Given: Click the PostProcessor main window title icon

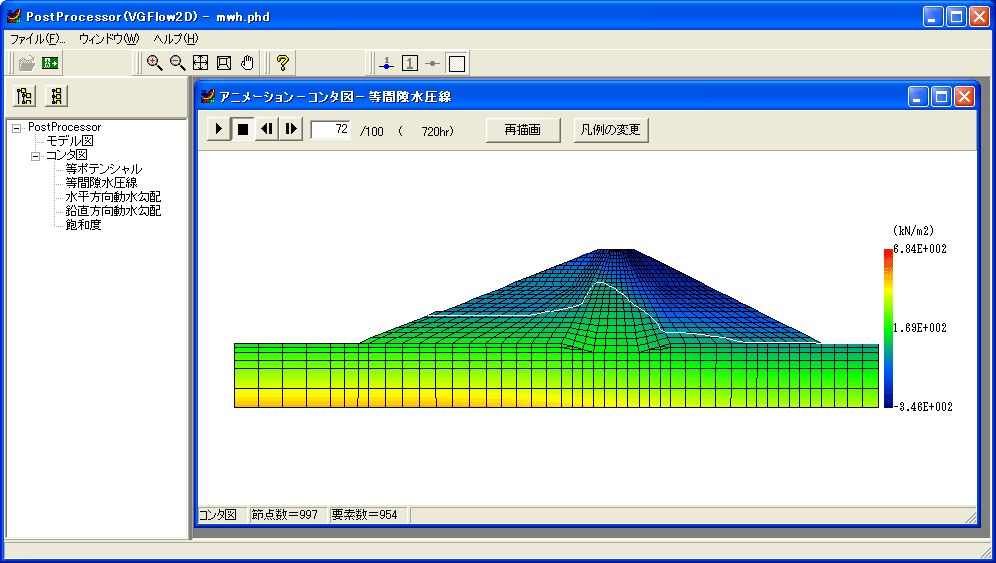Looking at the screenshot, I should pyautogui.click(x=14, y=16).
